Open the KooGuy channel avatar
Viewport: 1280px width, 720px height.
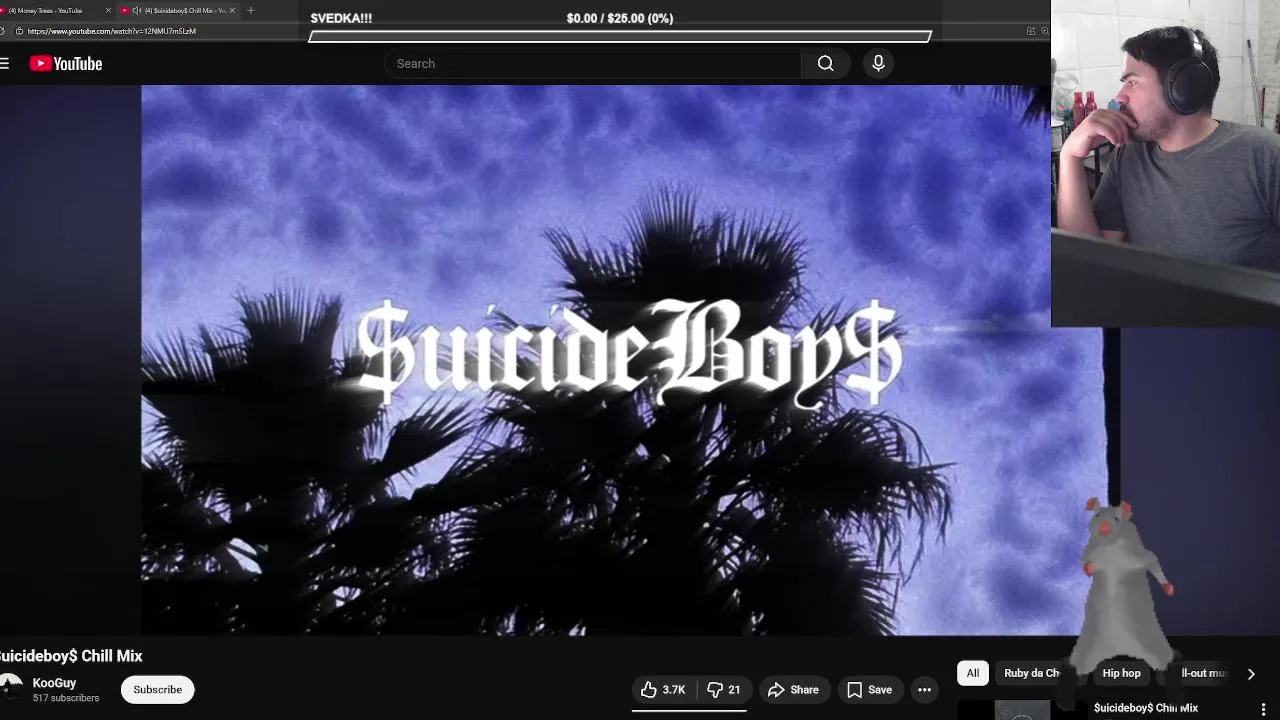pos(10,689)
